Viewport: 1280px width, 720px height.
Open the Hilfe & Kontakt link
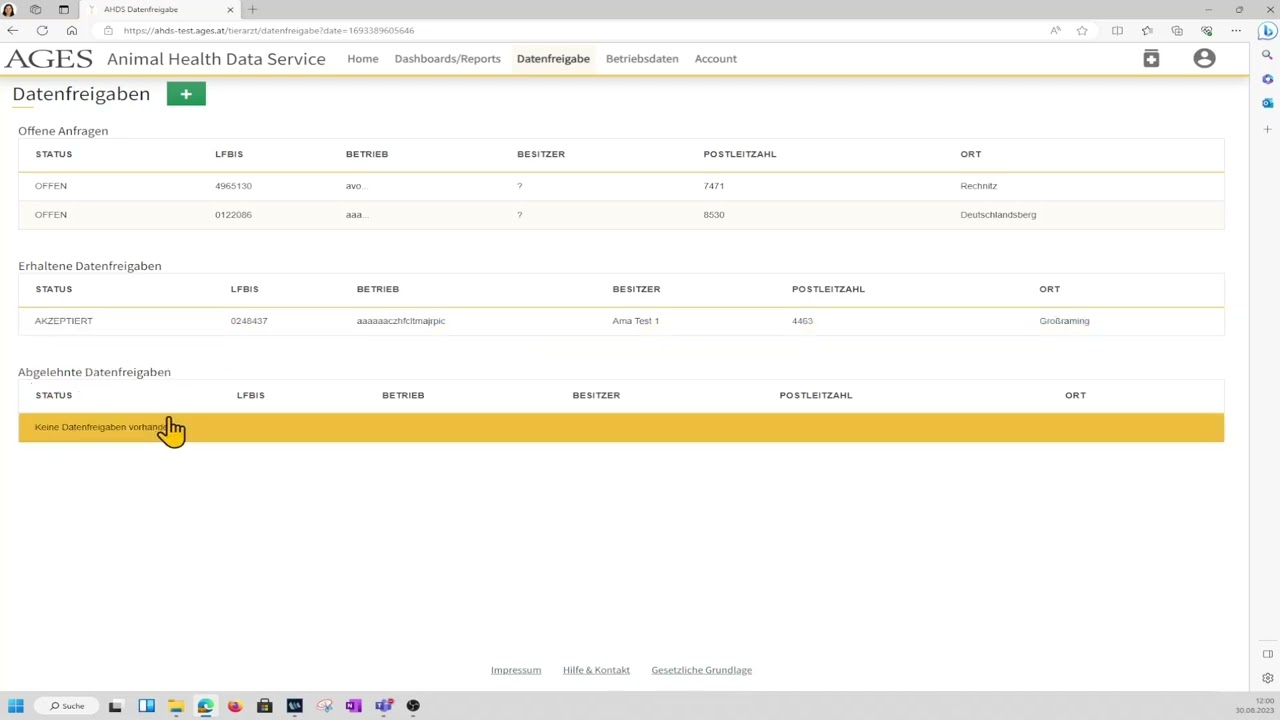(x=596, y=670)
